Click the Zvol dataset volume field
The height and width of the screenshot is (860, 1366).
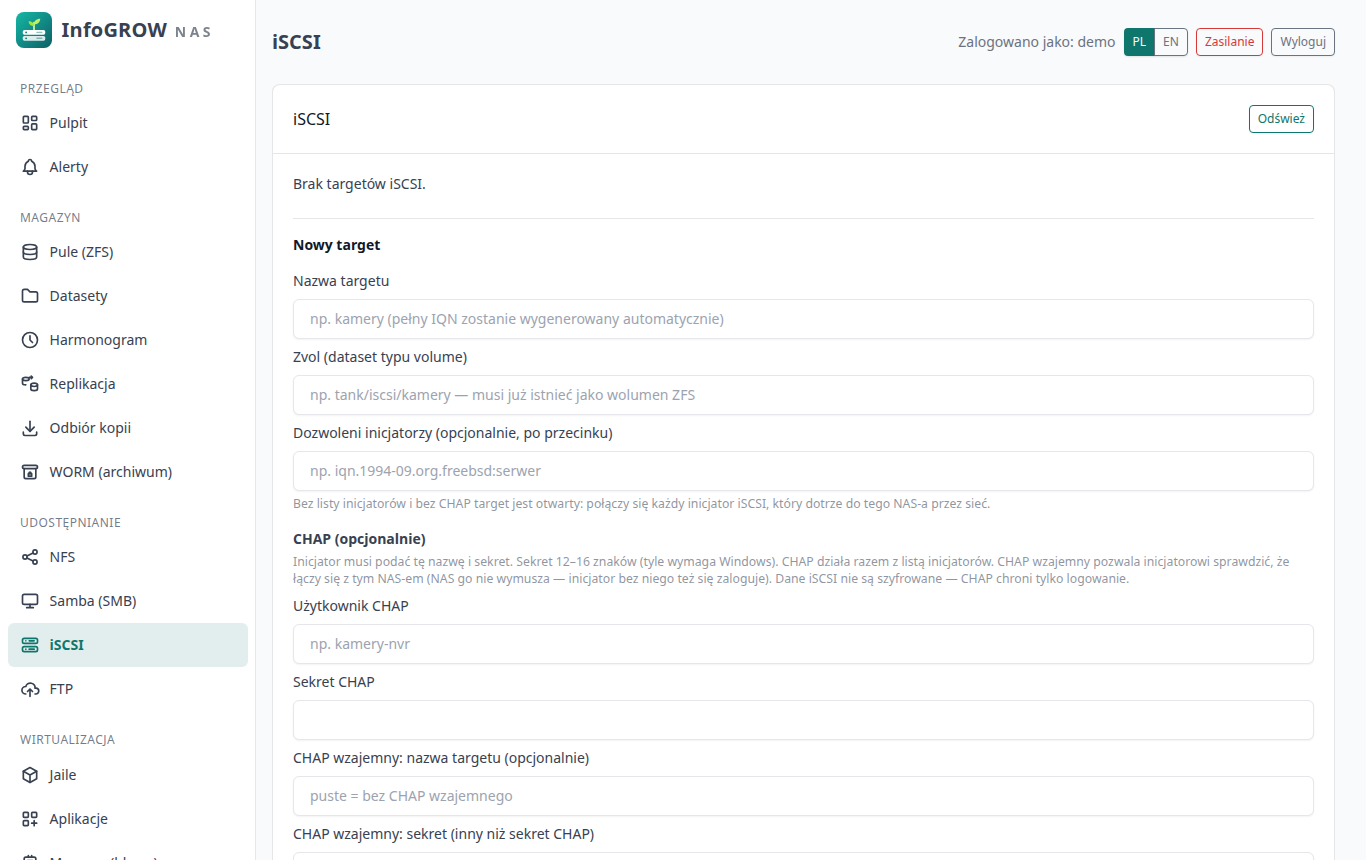(x=803, y=395)
